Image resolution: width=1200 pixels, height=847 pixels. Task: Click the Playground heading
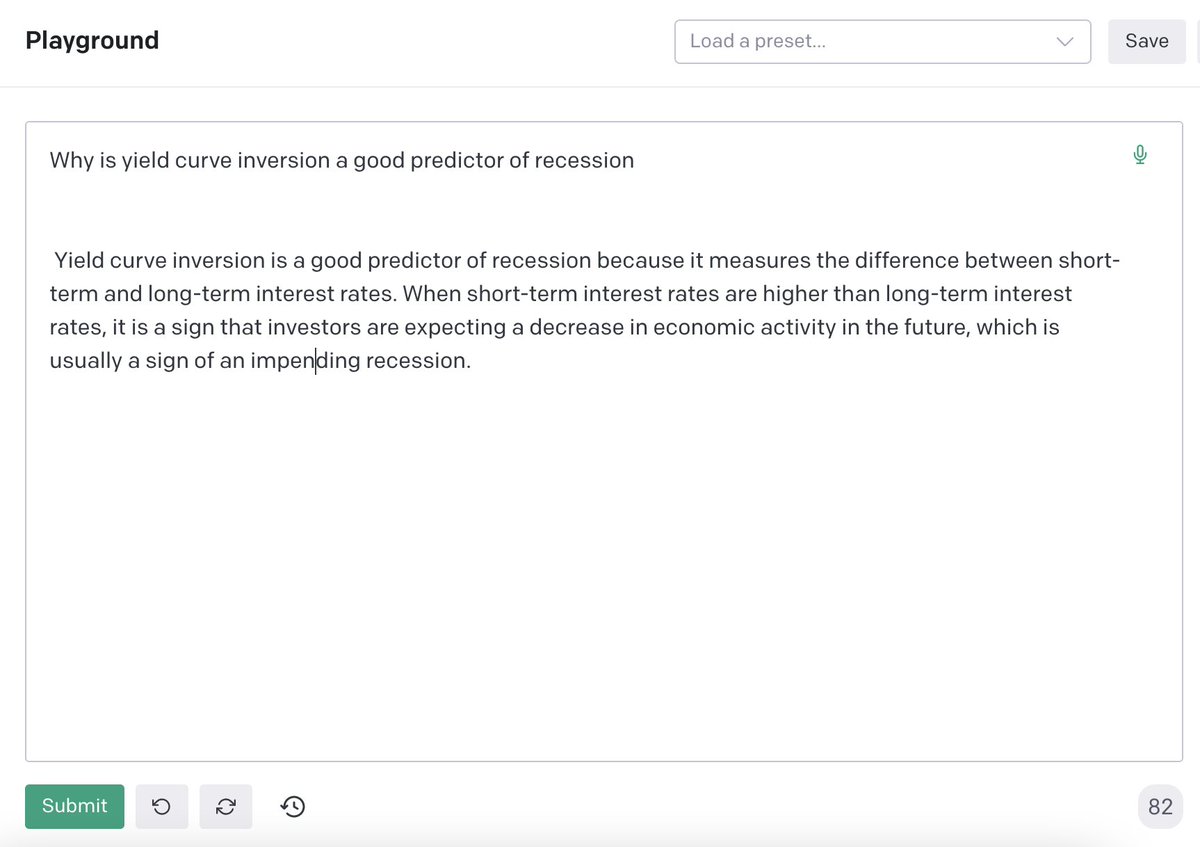pyautogui.click(x=92, y=41)
